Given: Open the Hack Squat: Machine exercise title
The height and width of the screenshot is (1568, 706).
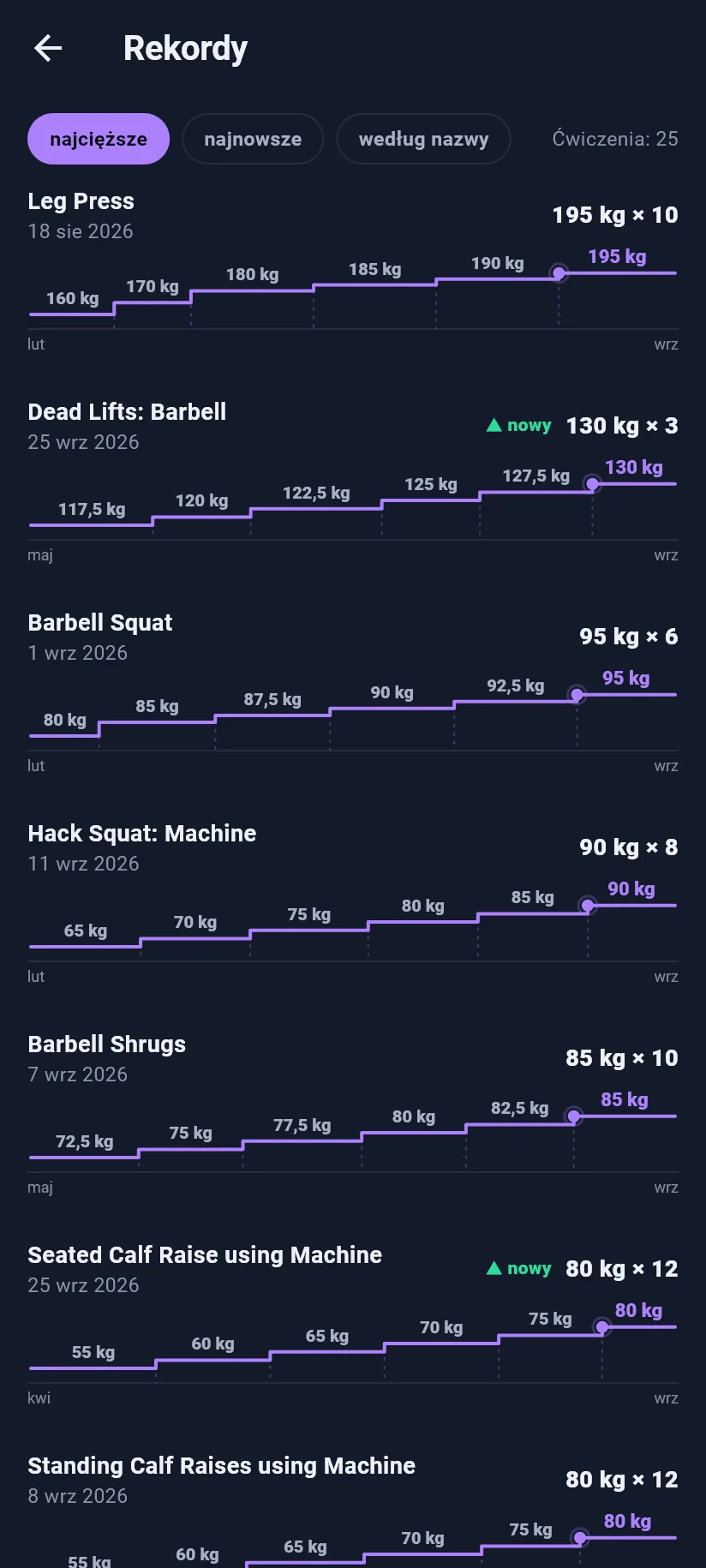Looking at the screenshot, I should (x=142, y=834).
